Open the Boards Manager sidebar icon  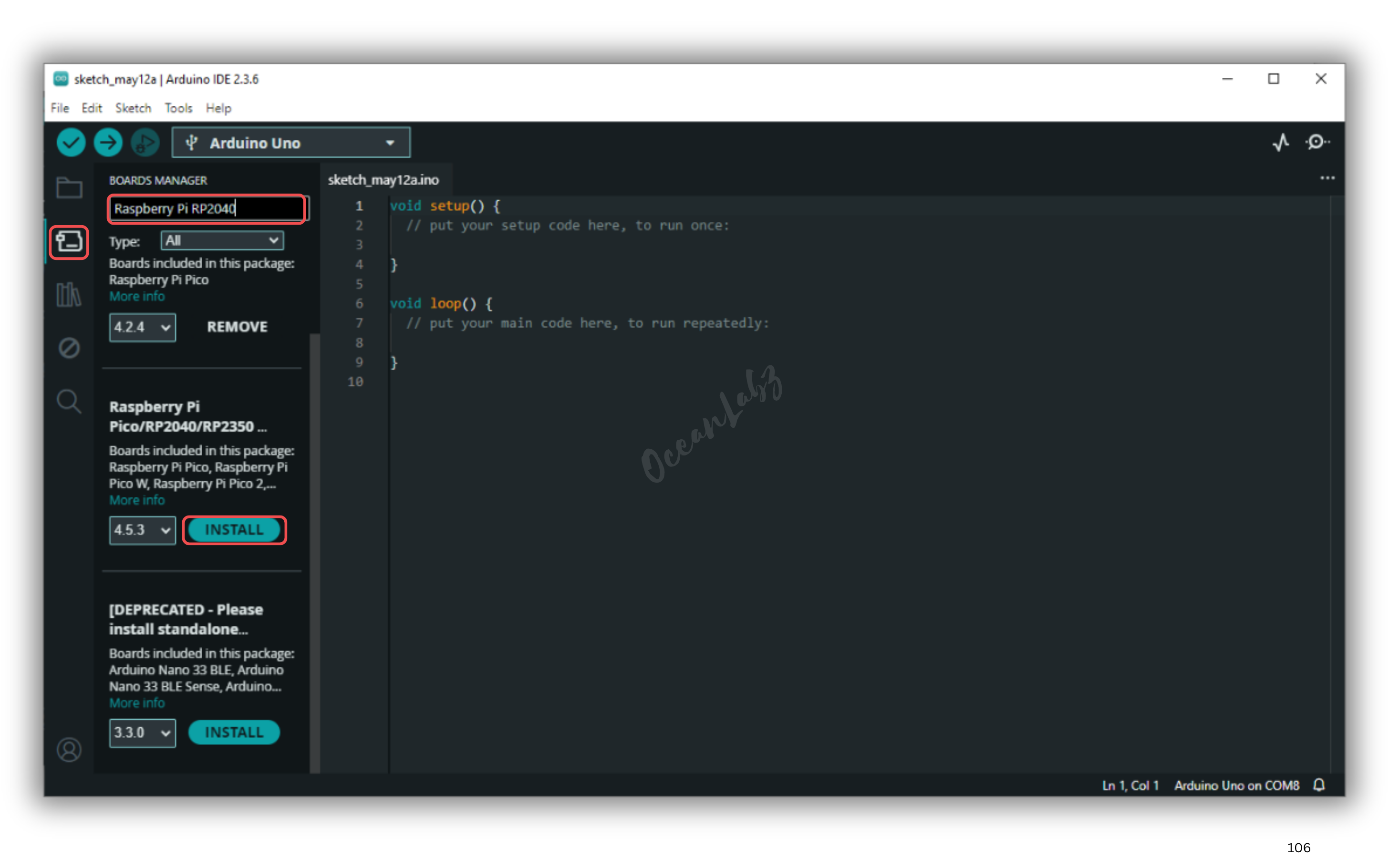(x=69, y=242)
